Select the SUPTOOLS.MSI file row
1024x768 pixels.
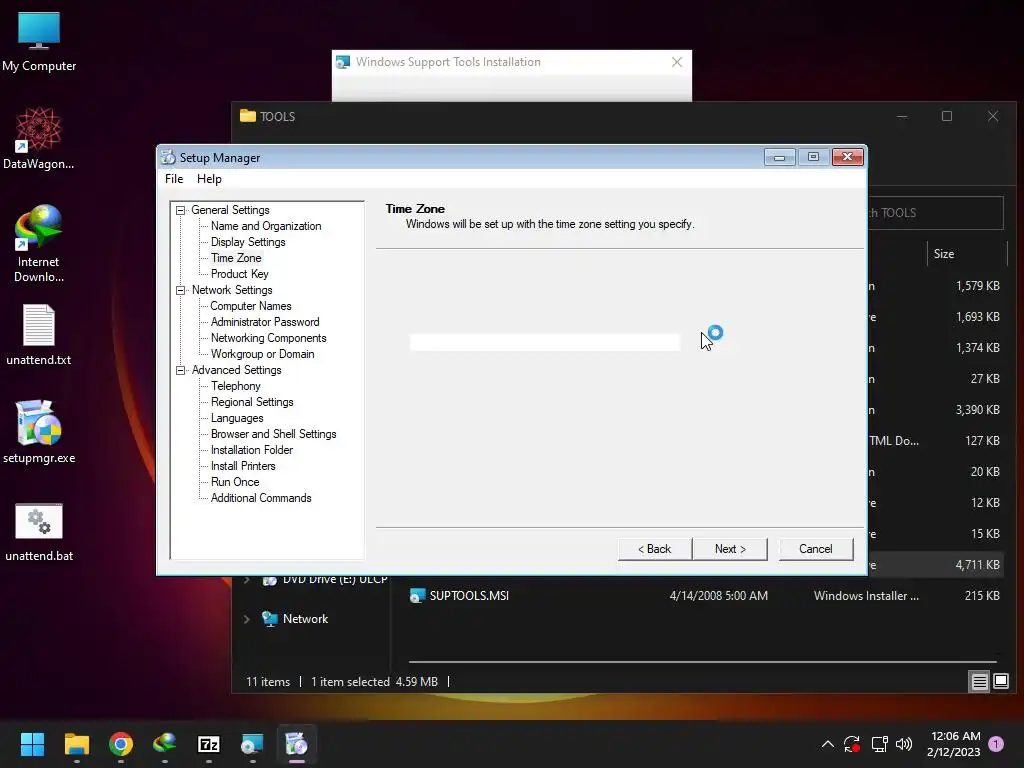pos(704,596)
